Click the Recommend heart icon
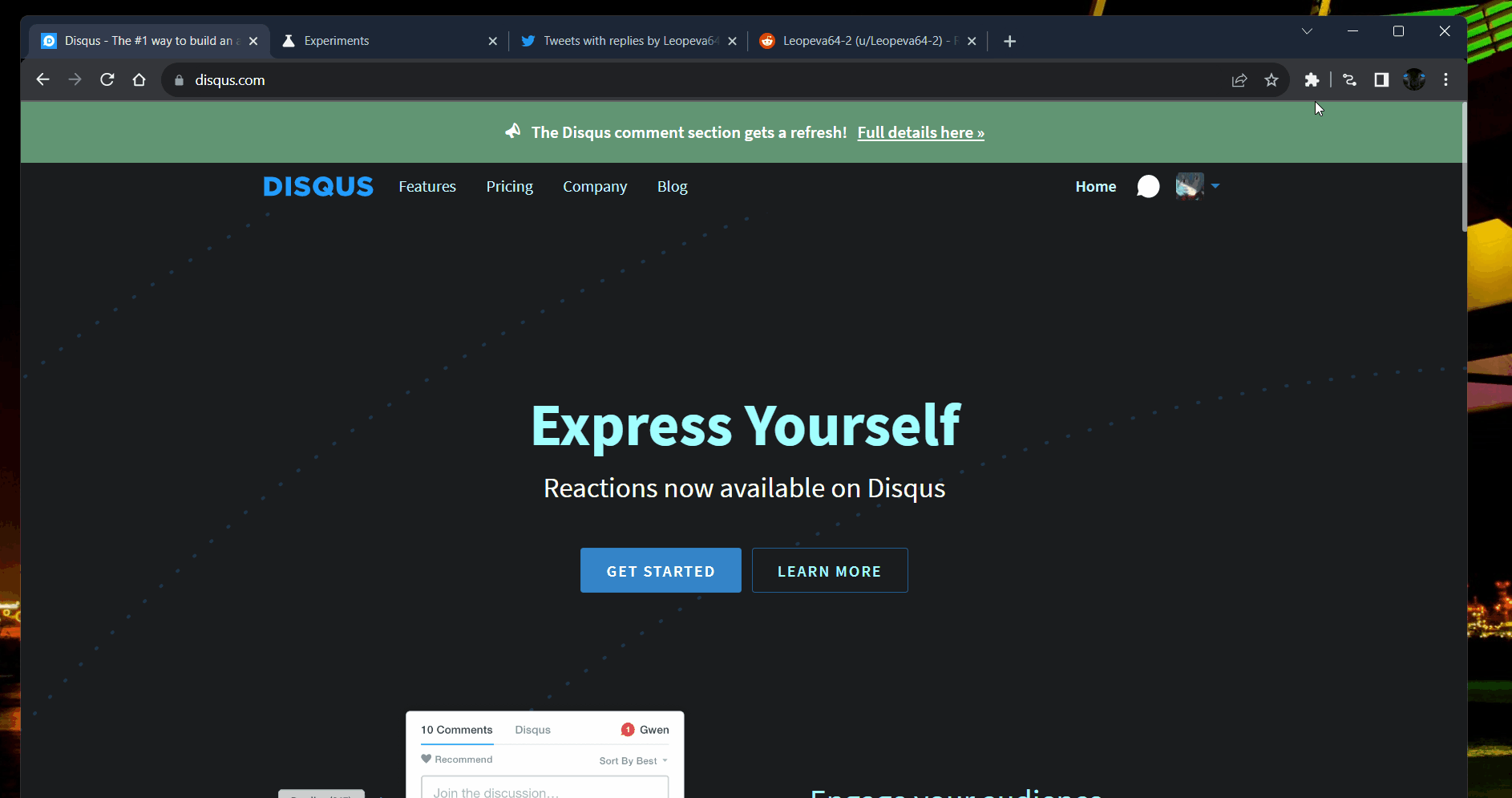Image resolution: width=1512 pixels, height=798 pixels. click(427, 759)
